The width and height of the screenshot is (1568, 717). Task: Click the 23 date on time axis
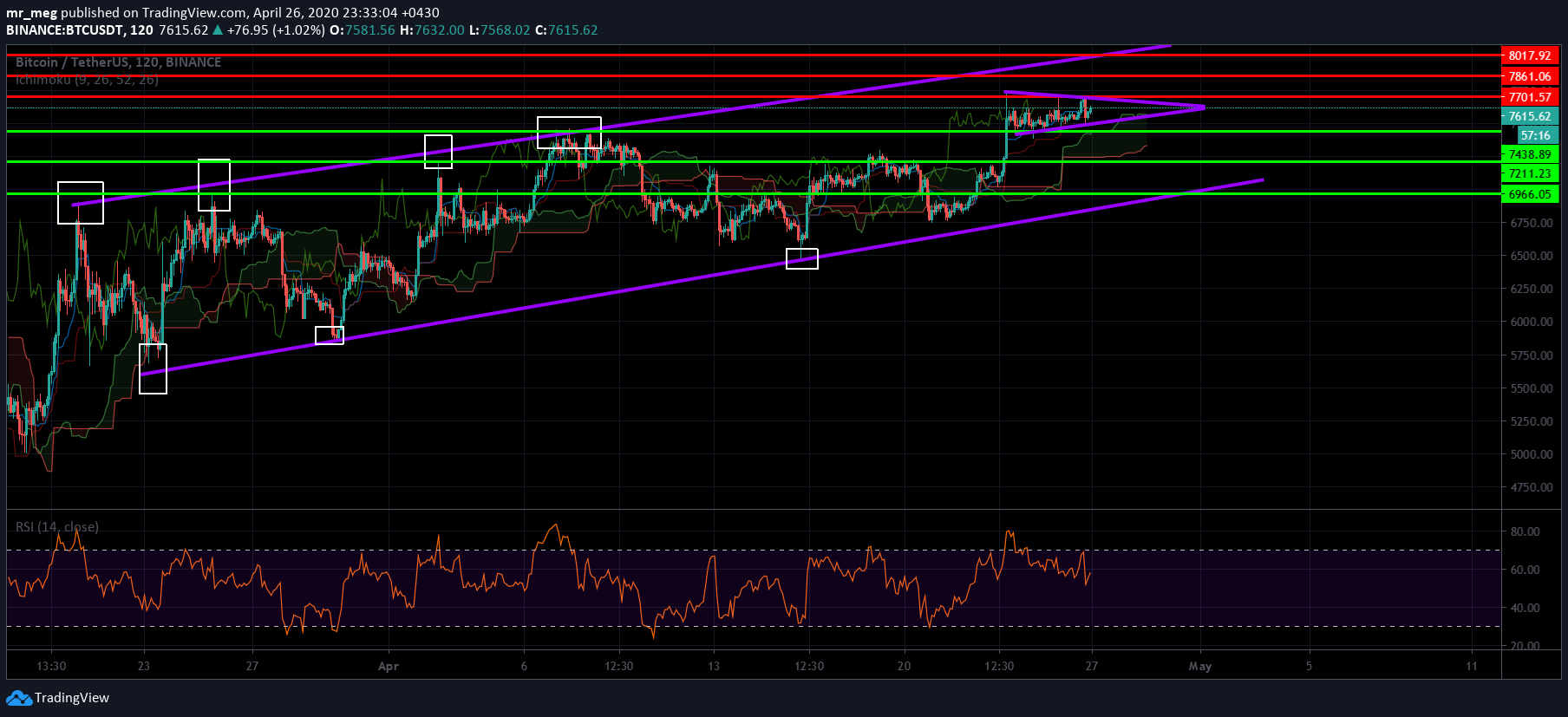tap(144, 666)
